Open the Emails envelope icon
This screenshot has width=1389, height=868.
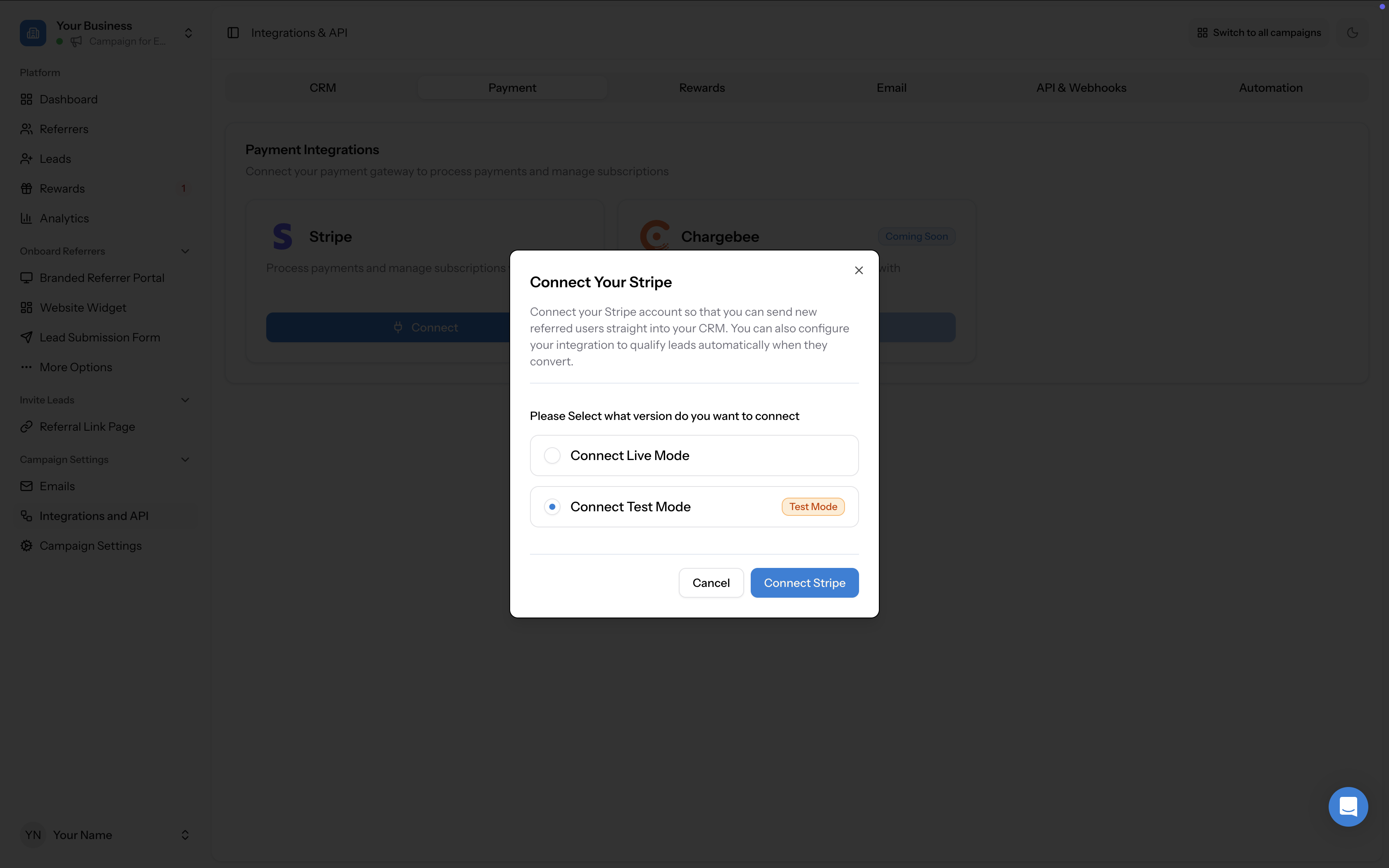coord(26,486)
